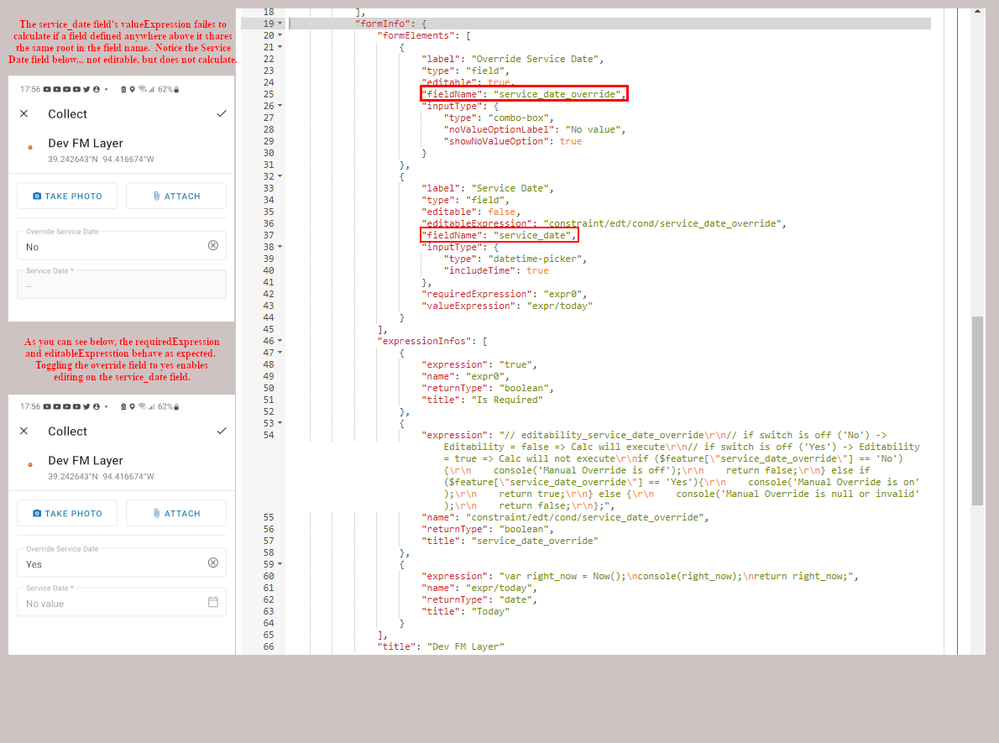Open the calendar picker icon in the Service Date field
Image resolution: width=999 pixels, height=743 pixels.
(213, 602)
